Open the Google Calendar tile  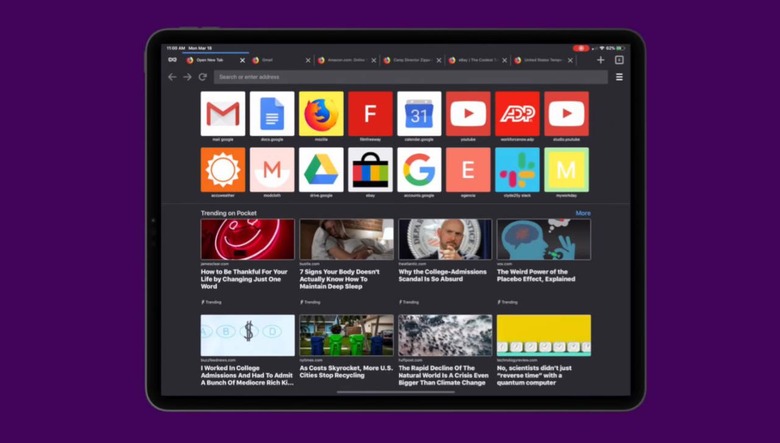click(x=419, y=114)
